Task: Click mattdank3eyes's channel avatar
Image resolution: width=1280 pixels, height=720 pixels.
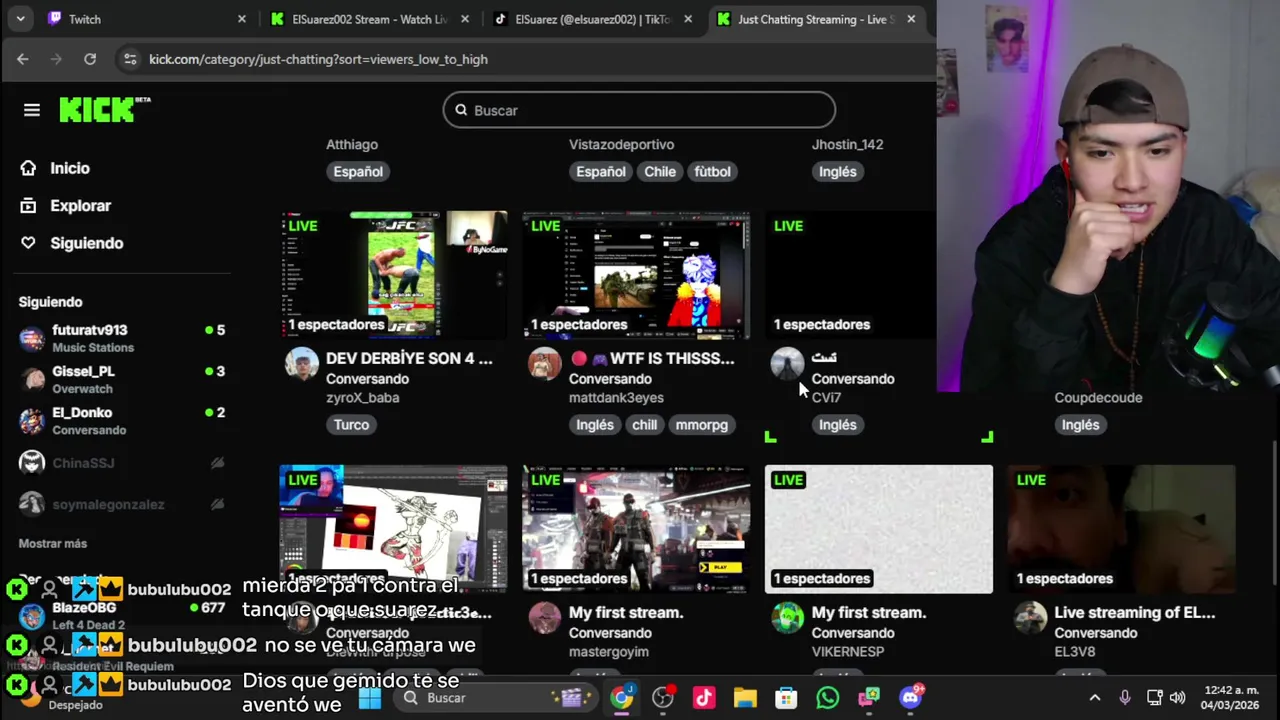Action: pos(545,364)
